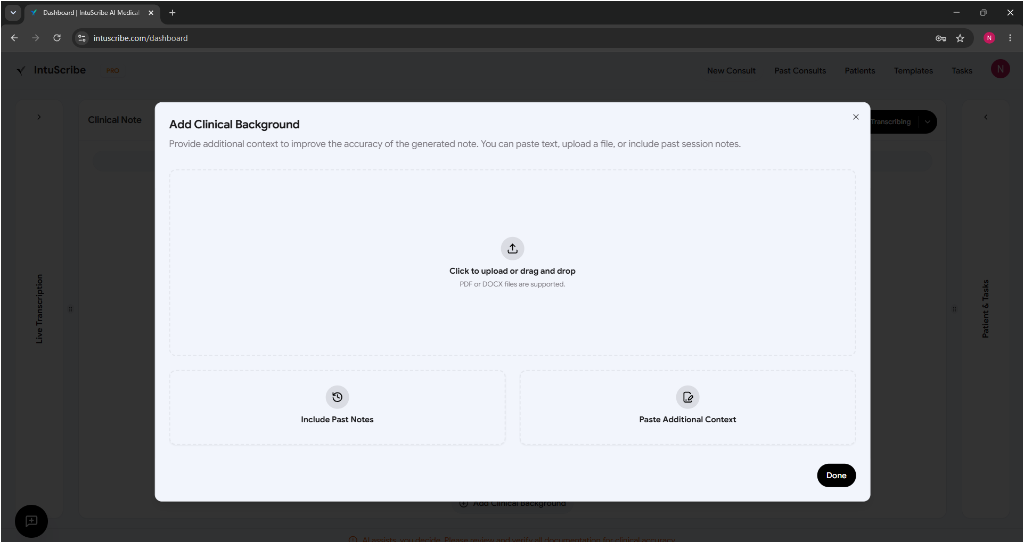Click the Include Past Notes card
The height and width of the screenshot is (543, 1024).
tap(337, 408)
